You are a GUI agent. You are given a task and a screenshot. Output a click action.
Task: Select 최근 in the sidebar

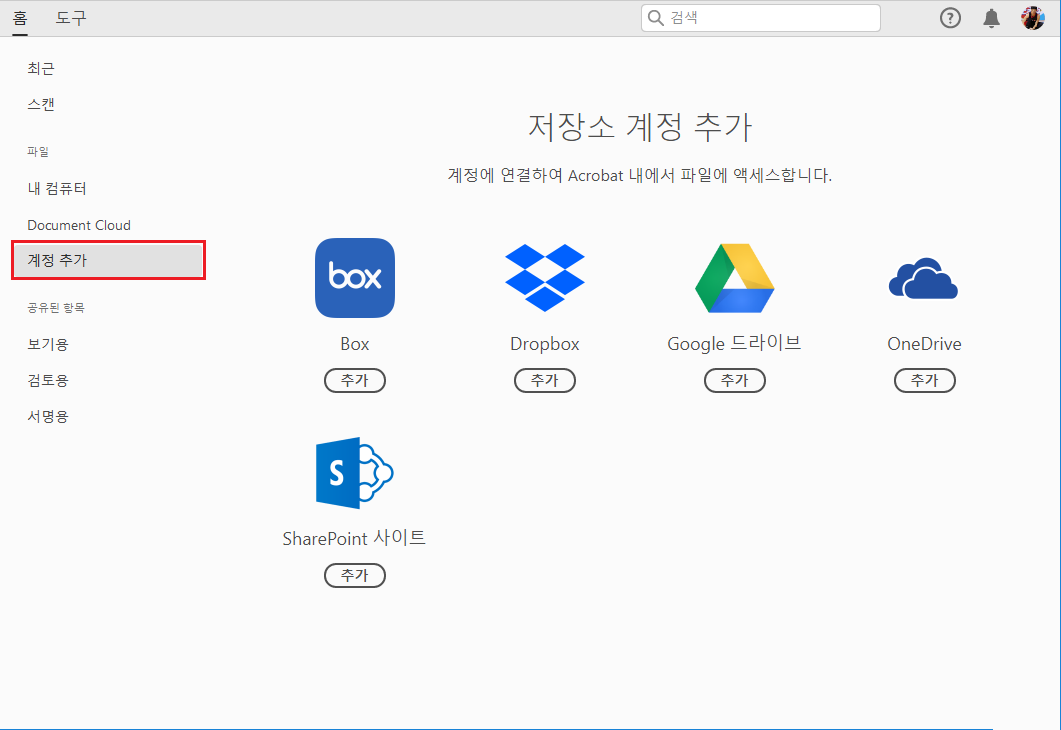click(x=41, y=68)
